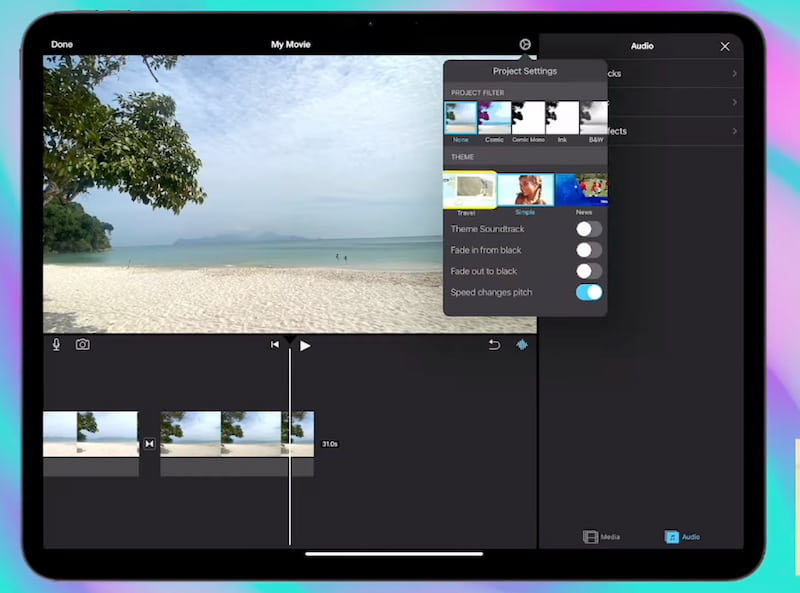Skip to beginning of movie

[274, 345]
